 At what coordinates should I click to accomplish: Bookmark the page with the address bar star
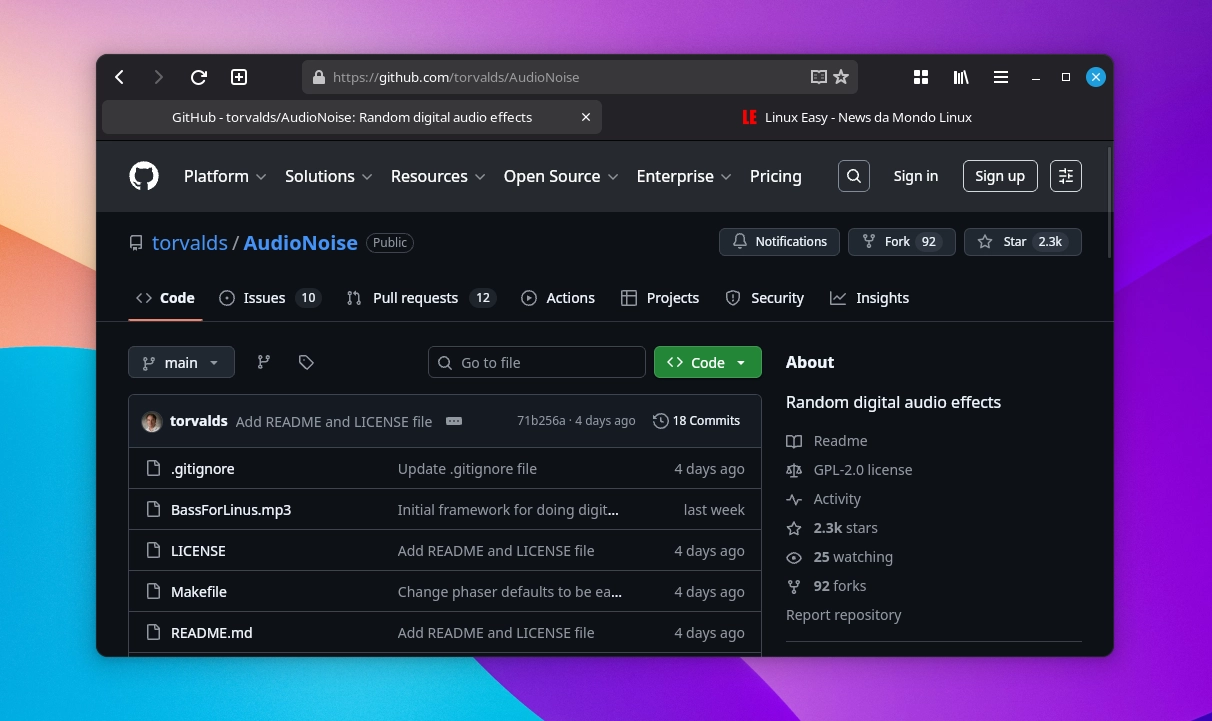pyautogui.click(x=840, y=76)
